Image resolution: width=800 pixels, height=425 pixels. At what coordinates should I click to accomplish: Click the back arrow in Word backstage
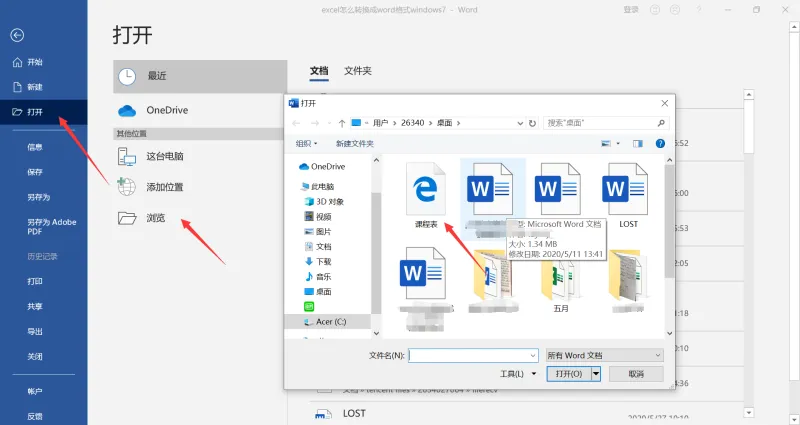pyautogui.click(x=17, y=35)
